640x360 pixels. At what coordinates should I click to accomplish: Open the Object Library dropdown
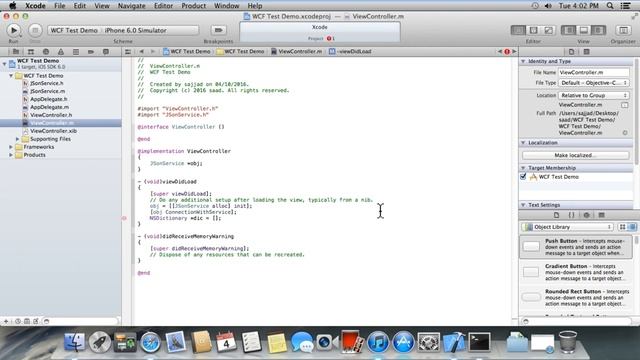[x=567, y=227]
